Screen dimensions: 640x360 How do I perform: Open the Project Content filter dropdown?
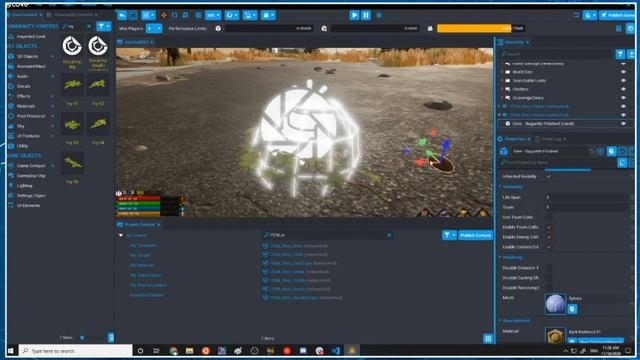pyautogui.click(x=449, y=235)
